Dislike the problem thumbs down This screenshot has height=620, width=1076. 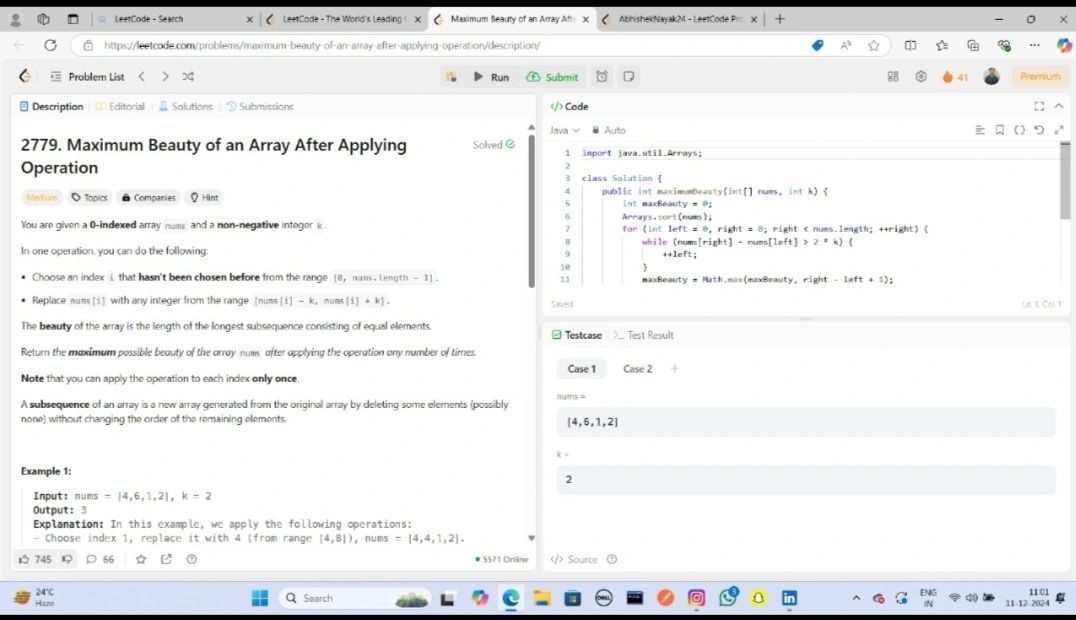tap(67, 559)
